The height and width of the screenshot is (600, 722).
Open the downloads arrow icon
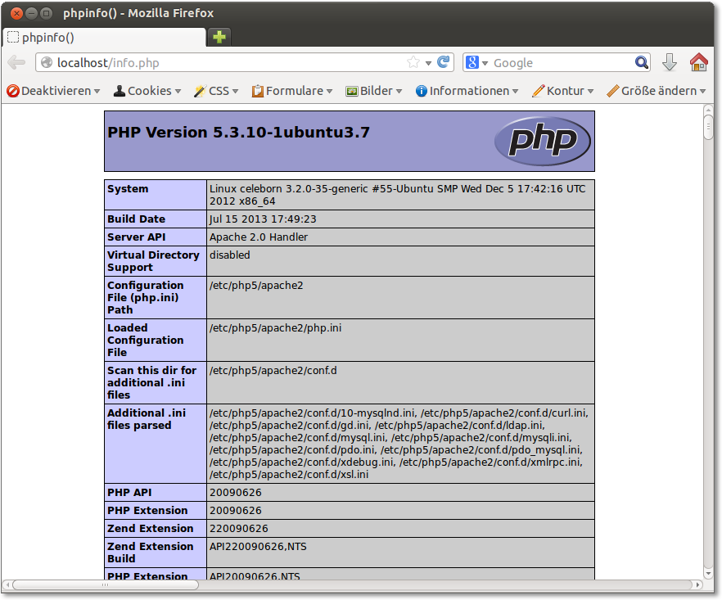[670, 63]
